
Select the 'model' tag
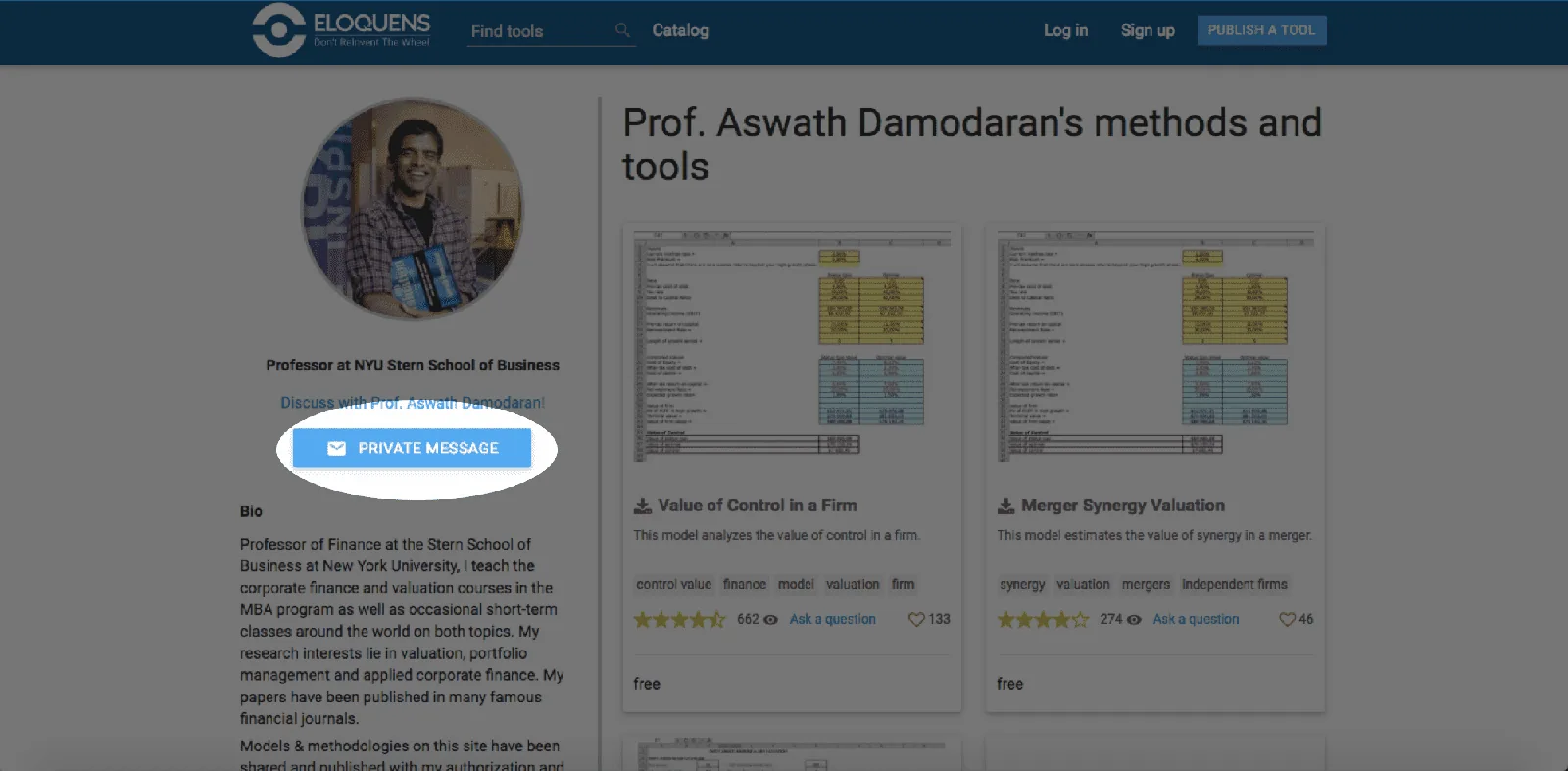pos(796,585)
